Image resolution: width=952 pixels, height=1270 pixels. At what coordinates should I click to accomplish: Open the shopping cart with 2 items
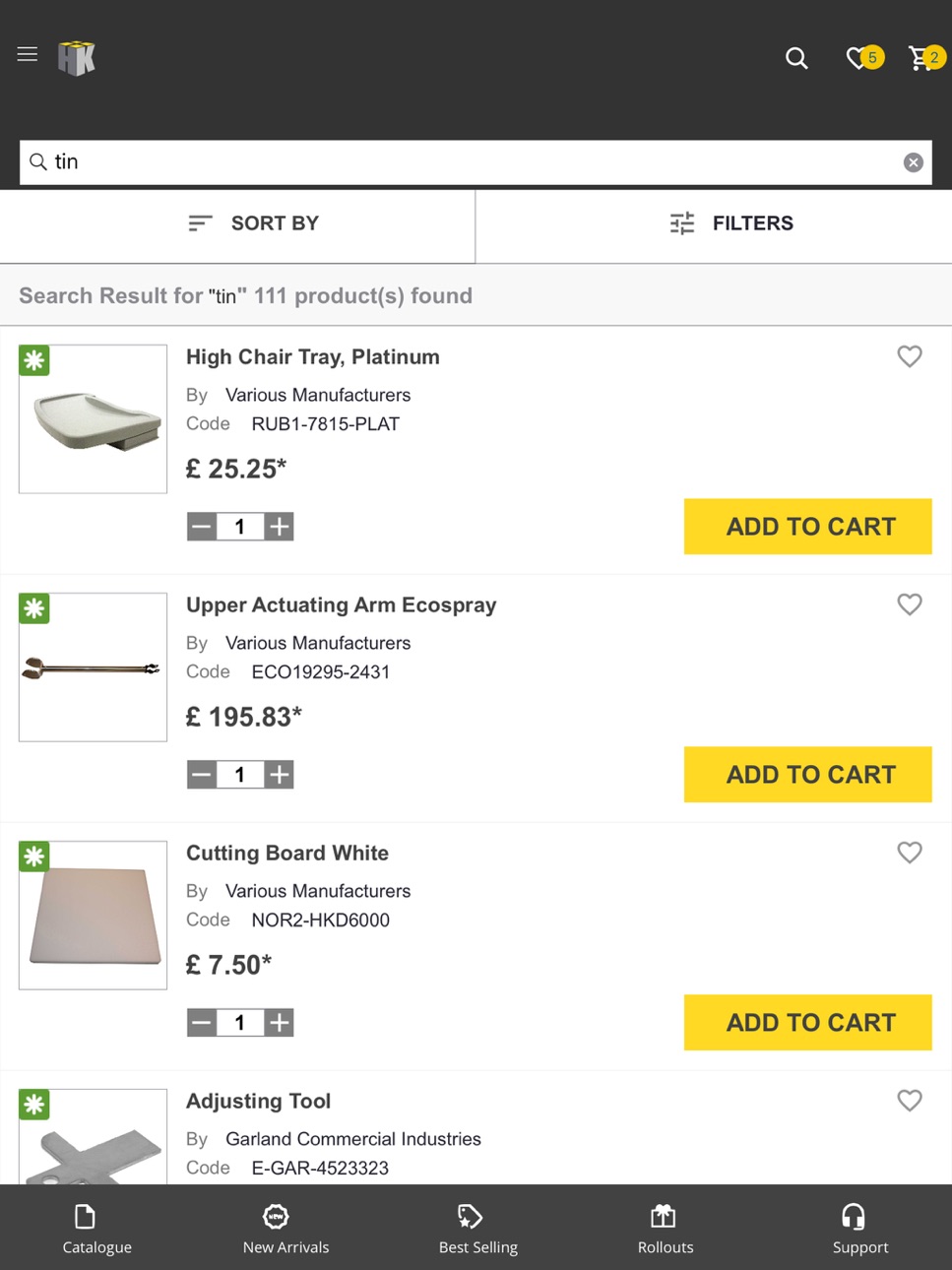926,58
